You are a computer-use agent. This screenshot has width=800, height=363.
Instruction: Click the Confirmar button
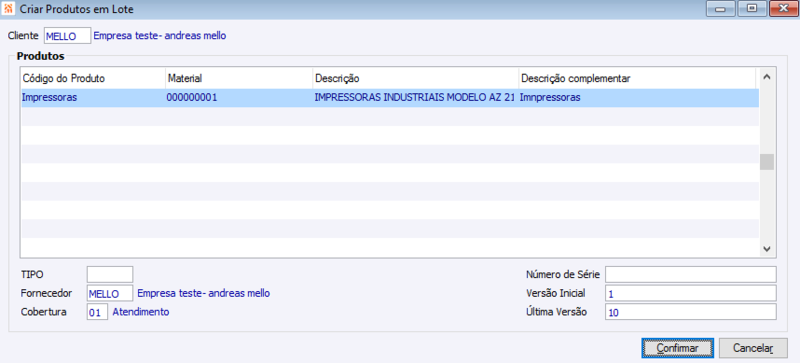(x=678, y=348)
